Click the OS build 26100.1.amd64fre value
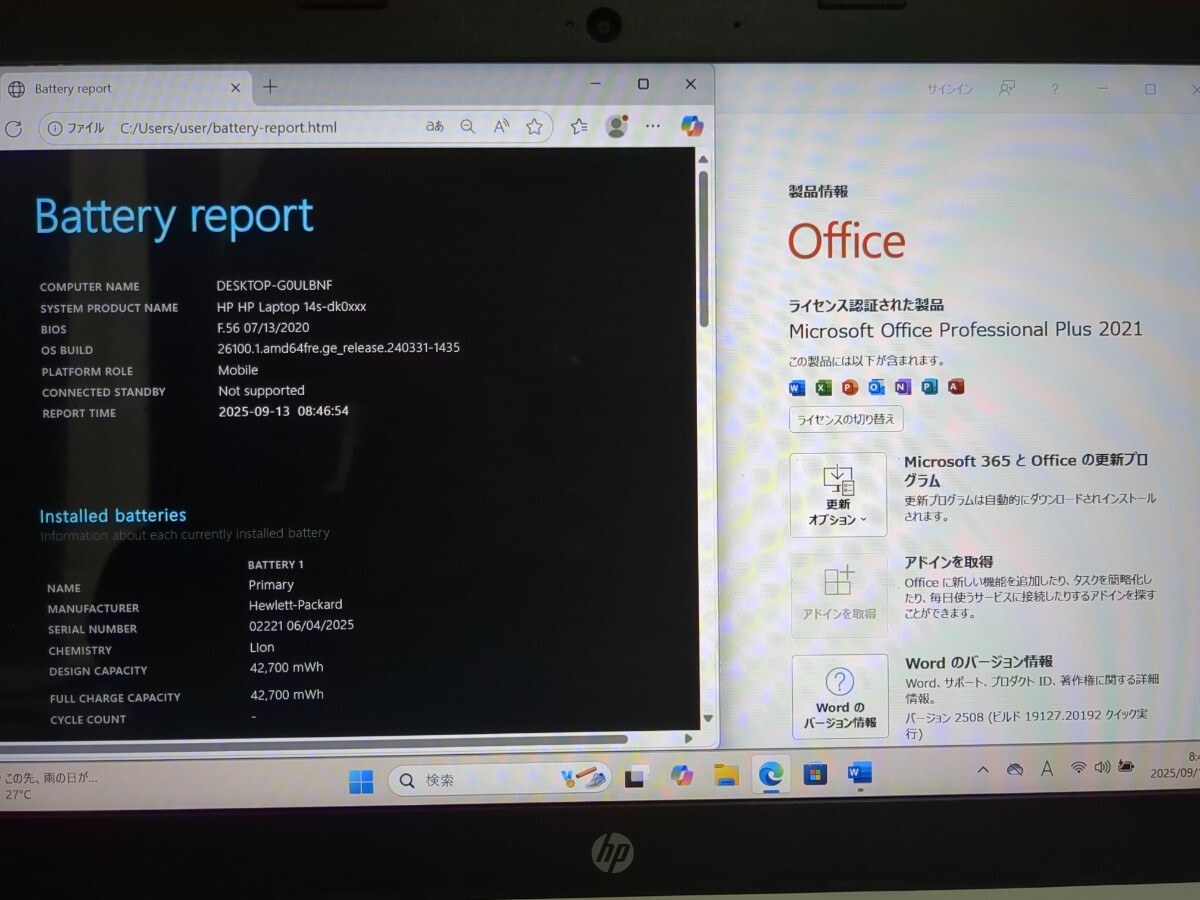This screenshot has height=900, width=1200. coord(339,348)
